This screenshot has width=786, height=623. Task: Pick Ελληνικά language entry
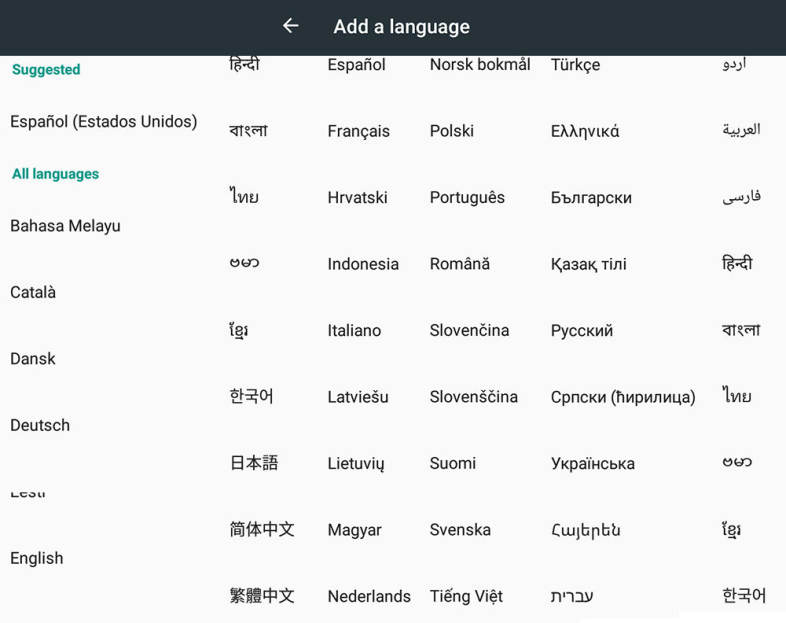[x=585, y=131]
